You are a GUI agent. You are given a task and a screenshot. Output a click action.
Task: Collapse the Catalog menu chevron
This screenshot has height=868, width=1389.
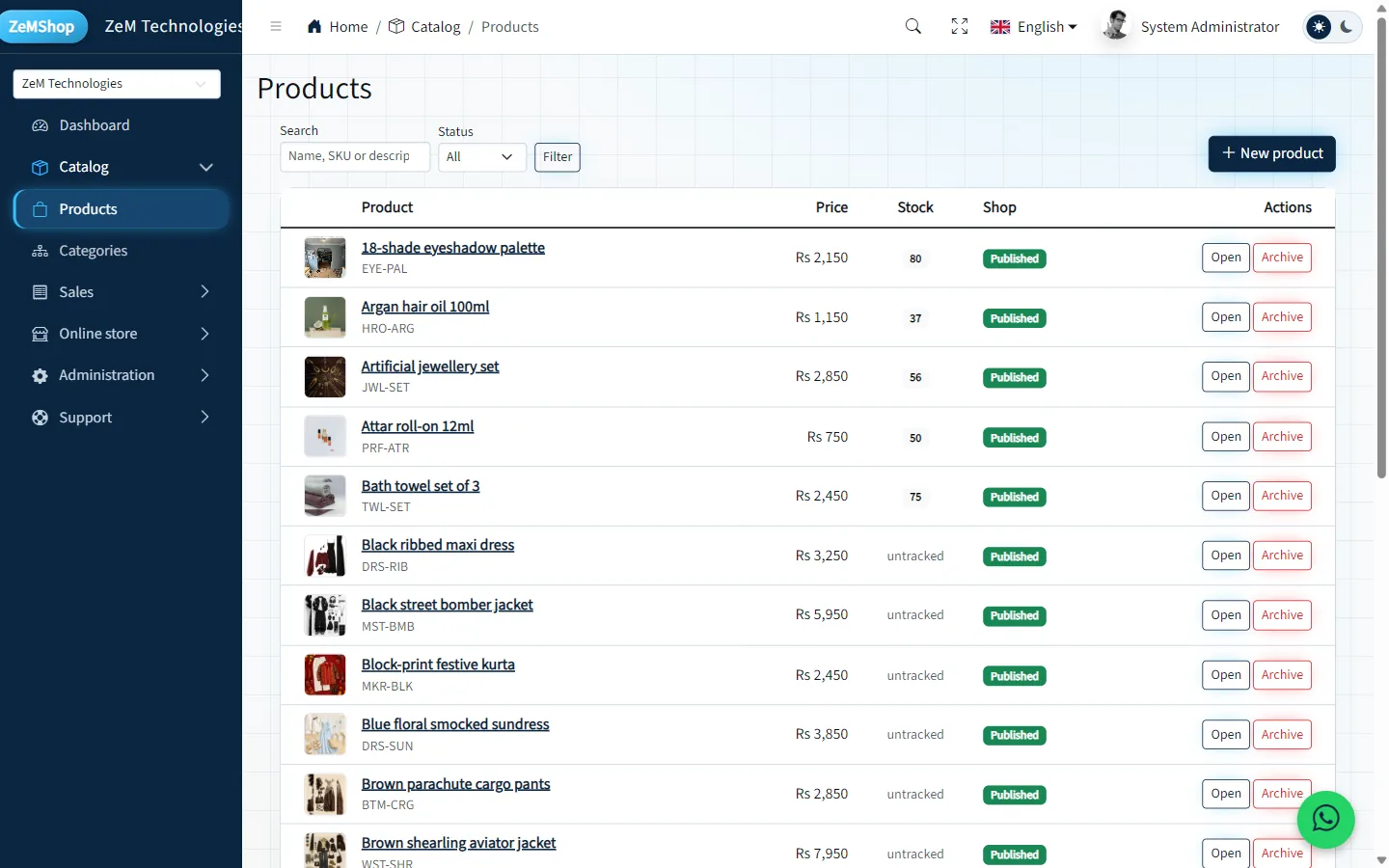click(205, 167)
